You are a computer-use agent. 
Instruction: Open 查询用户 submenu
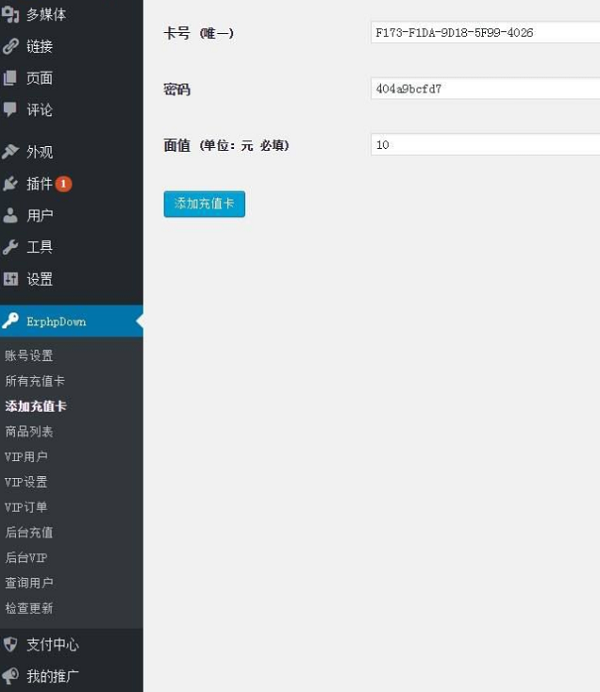tap(29, 583)
